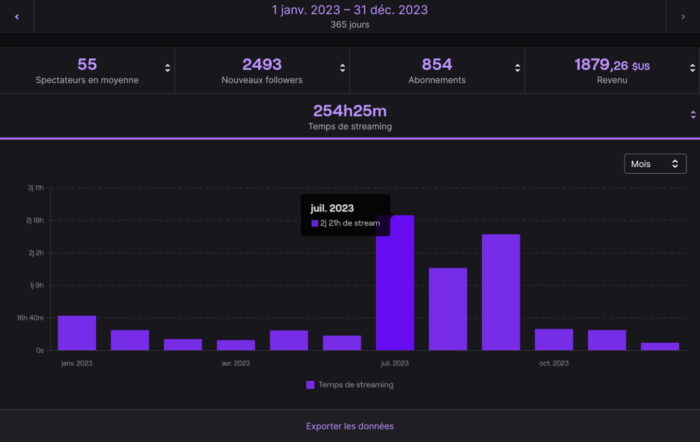
Task: Click the tallest bar right of juil. 2023
Action: [x=501, y=292]
